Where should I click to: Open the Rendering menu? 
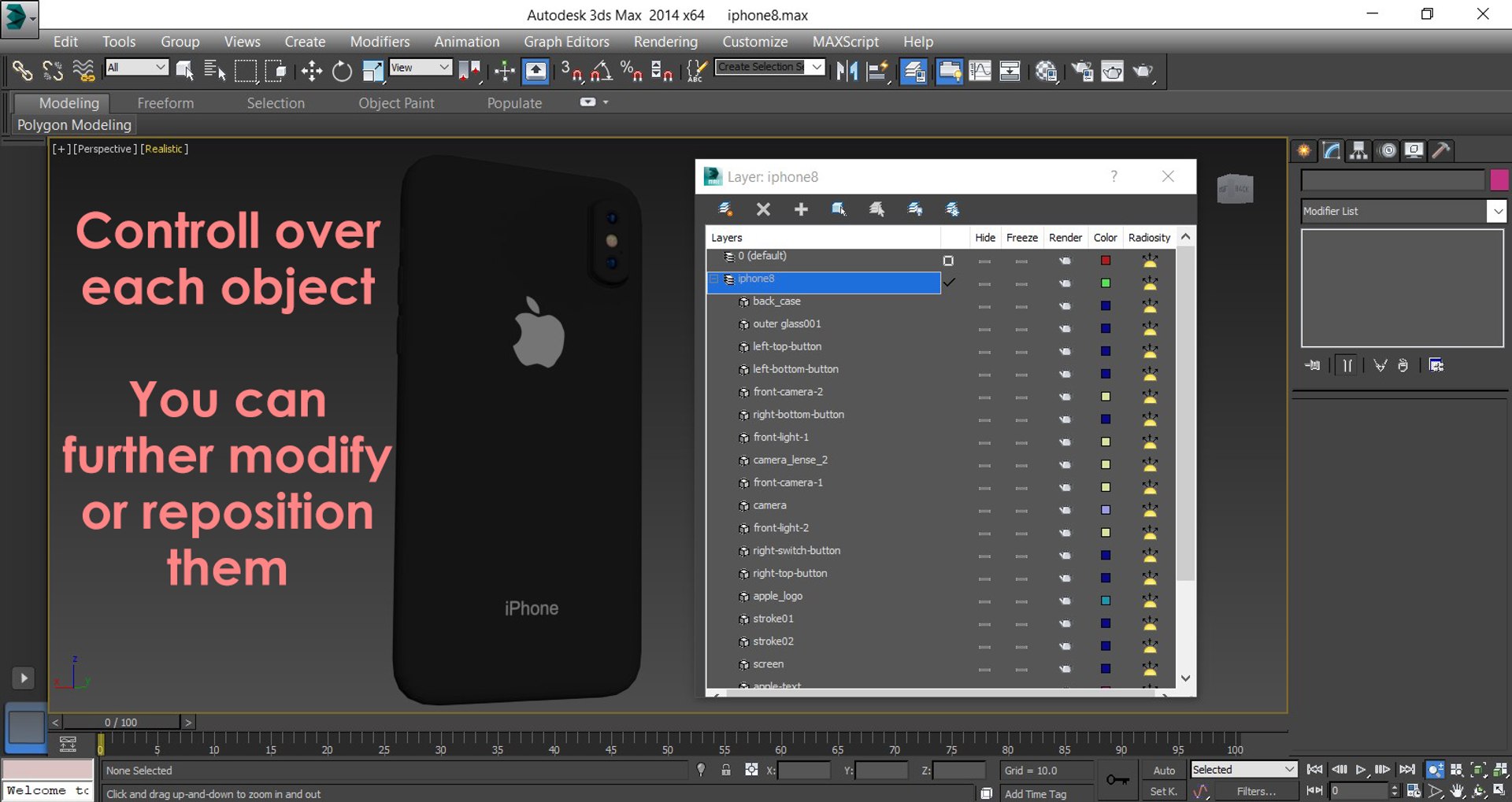[665, 42]
